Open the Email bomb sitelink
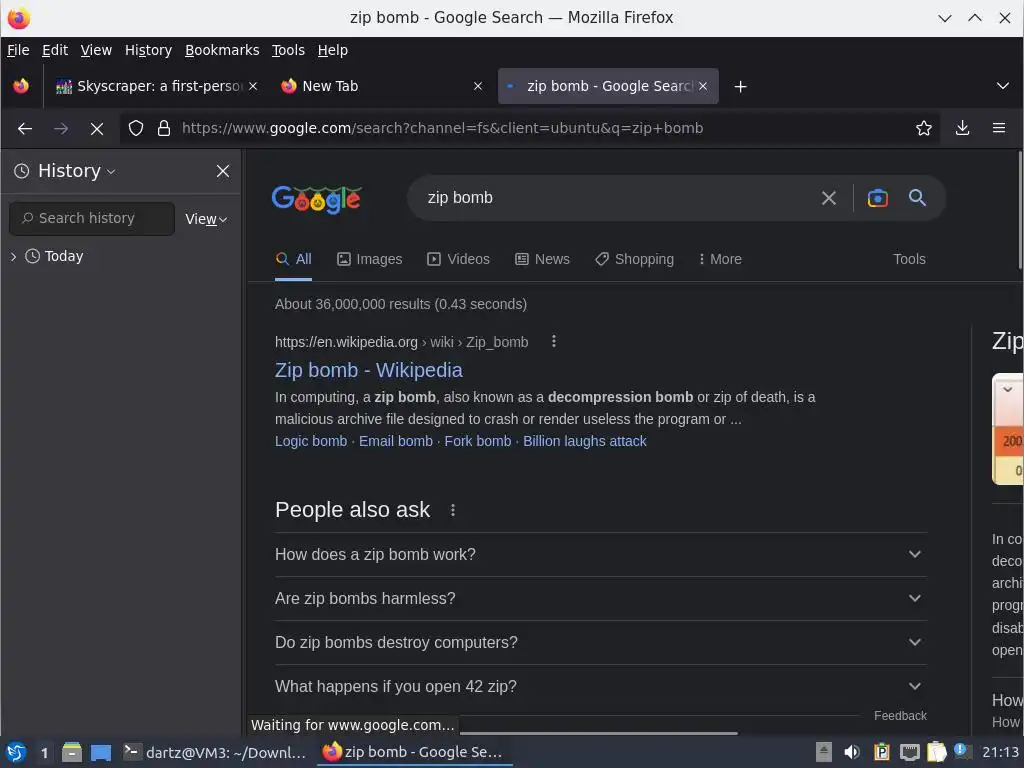The height and width of the screenshot is (768, 1024). tap(396, 441)
